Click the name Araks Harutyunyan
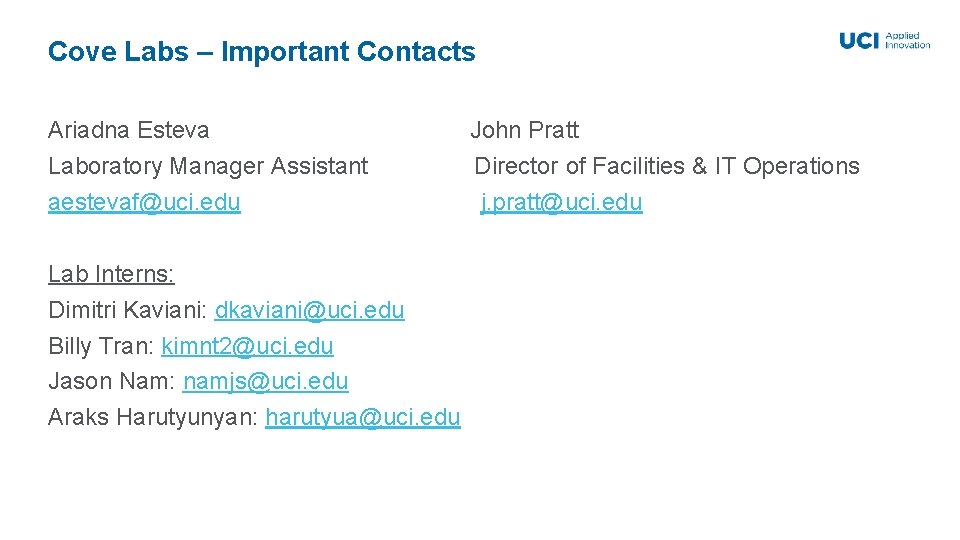Screen dimensions: 960x540 [x=152, y=417]
